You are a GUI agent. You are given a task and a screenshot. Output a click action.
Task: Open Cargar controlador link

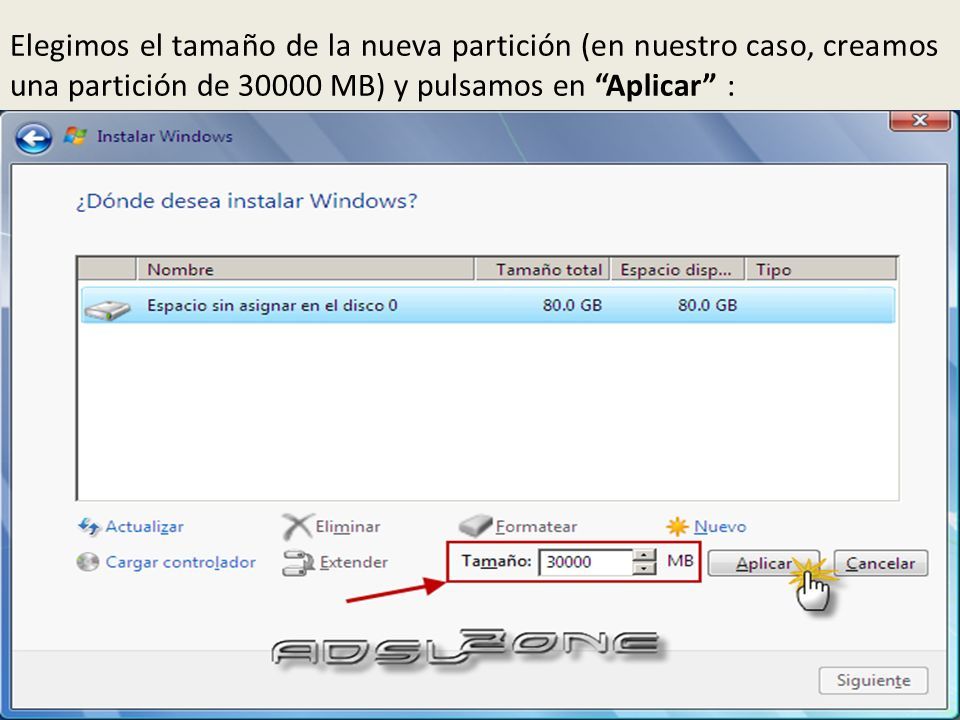click(x=181, y=562)
